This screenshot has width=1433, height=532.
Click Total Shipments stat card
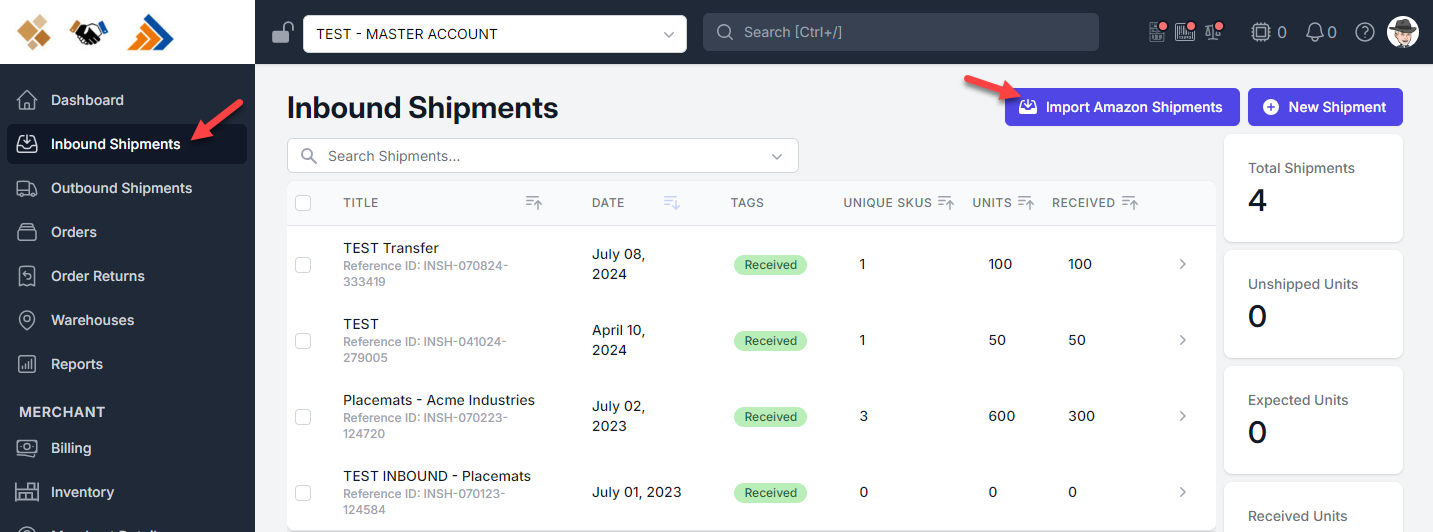(x=1313, y=188)
